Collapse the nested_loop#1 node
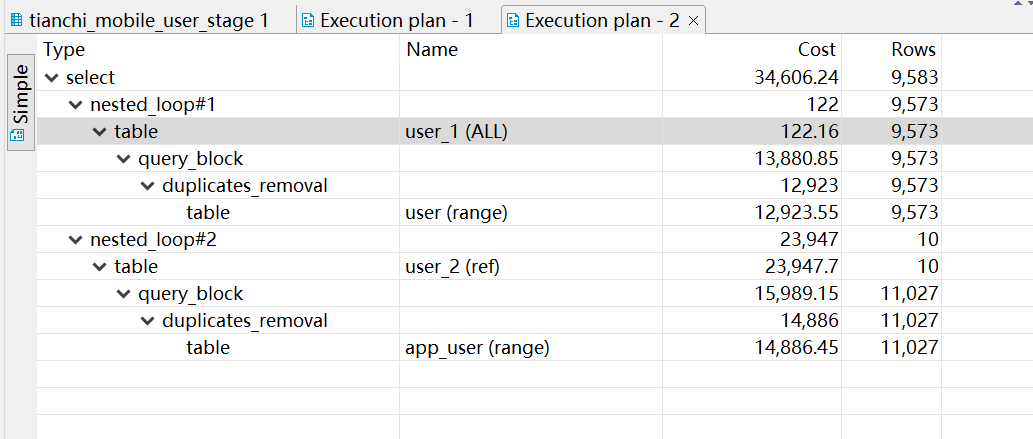Image resolution: width=1033 pixels, height=439 pixels. click(x=76, y=105)
